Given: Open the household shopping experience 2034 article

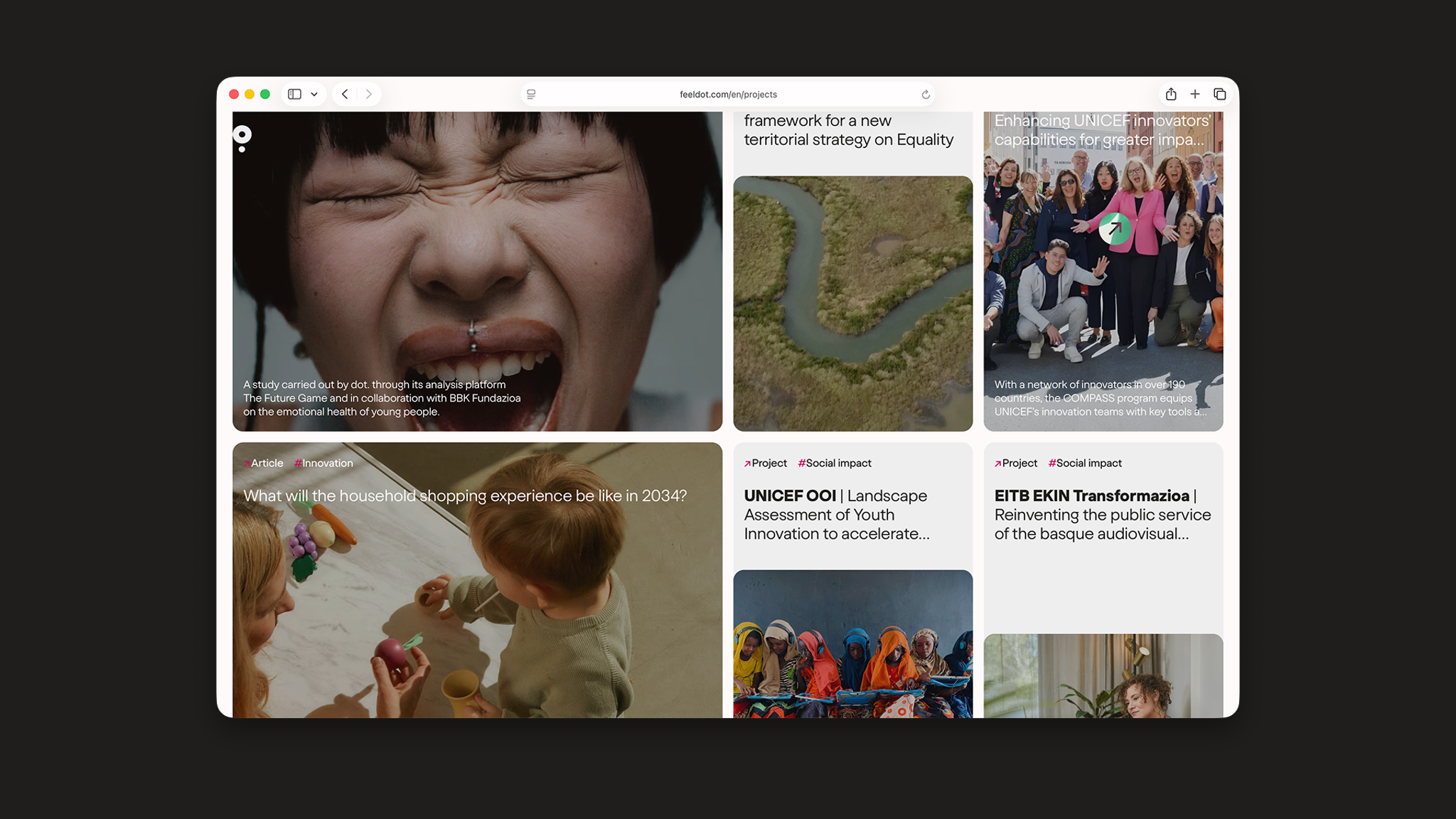Looking at the screenshot, I should (x=465, y=496).
